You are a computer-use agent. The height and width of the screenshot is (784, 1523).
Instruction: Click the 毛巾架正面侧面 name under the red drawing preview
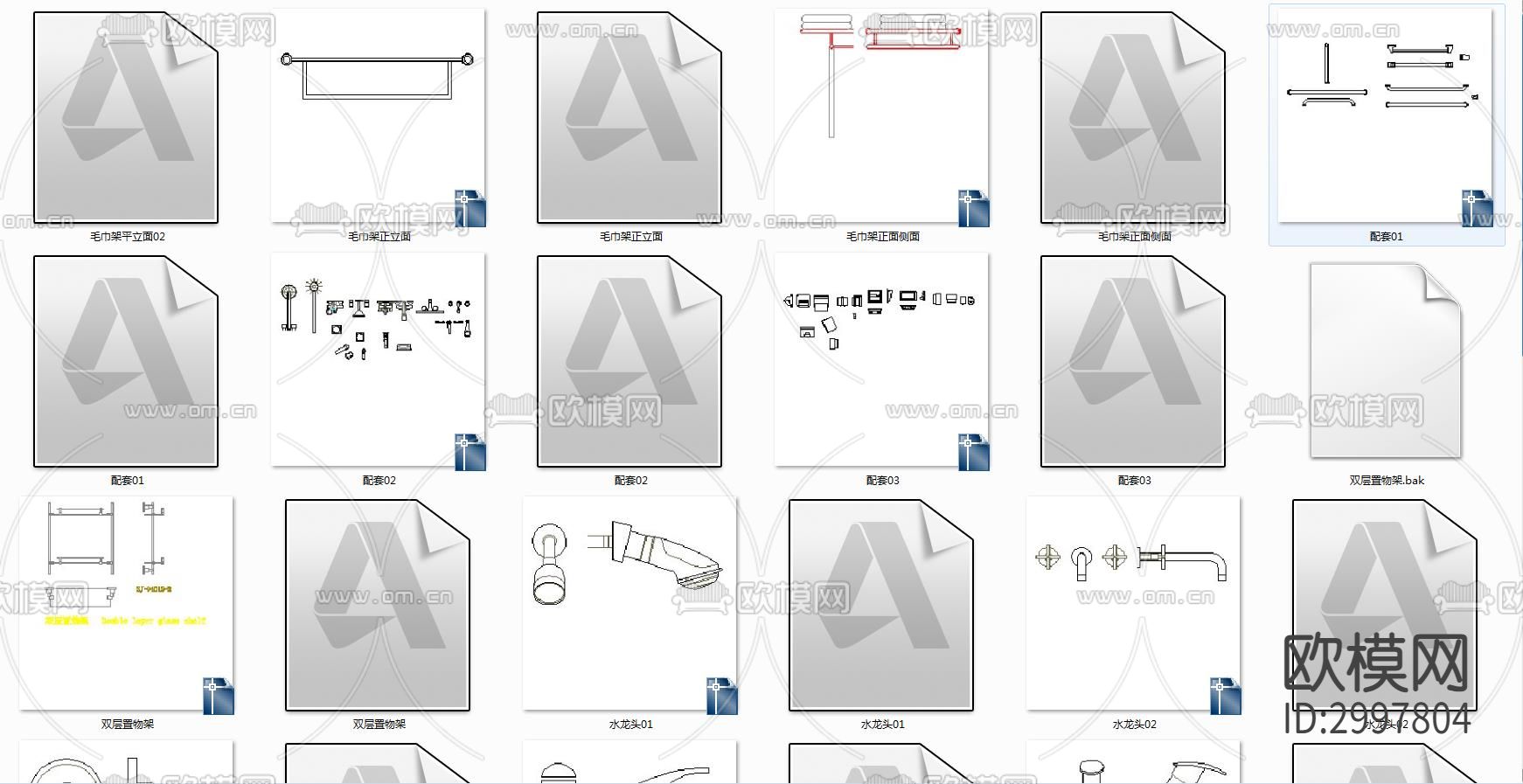883,237
